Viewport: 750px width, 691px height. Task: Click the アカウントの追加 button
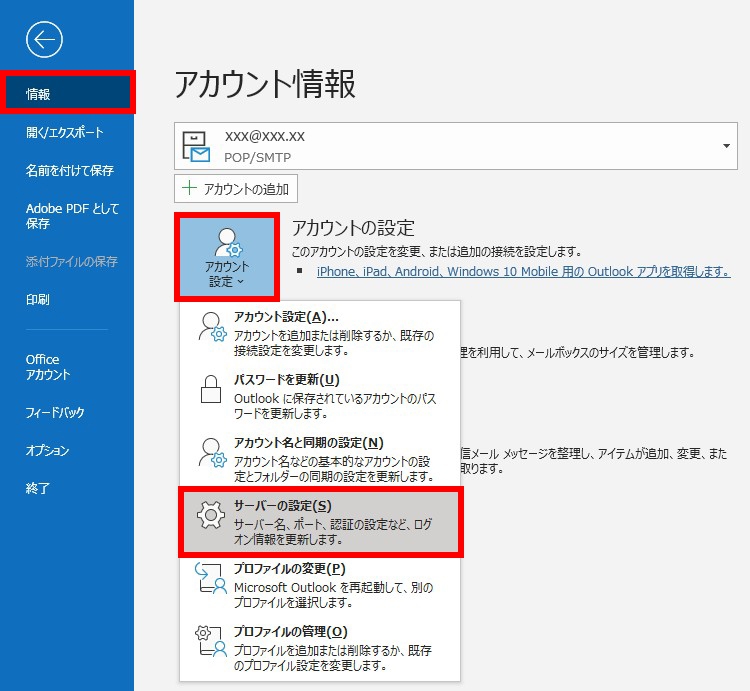pos(236,188)
